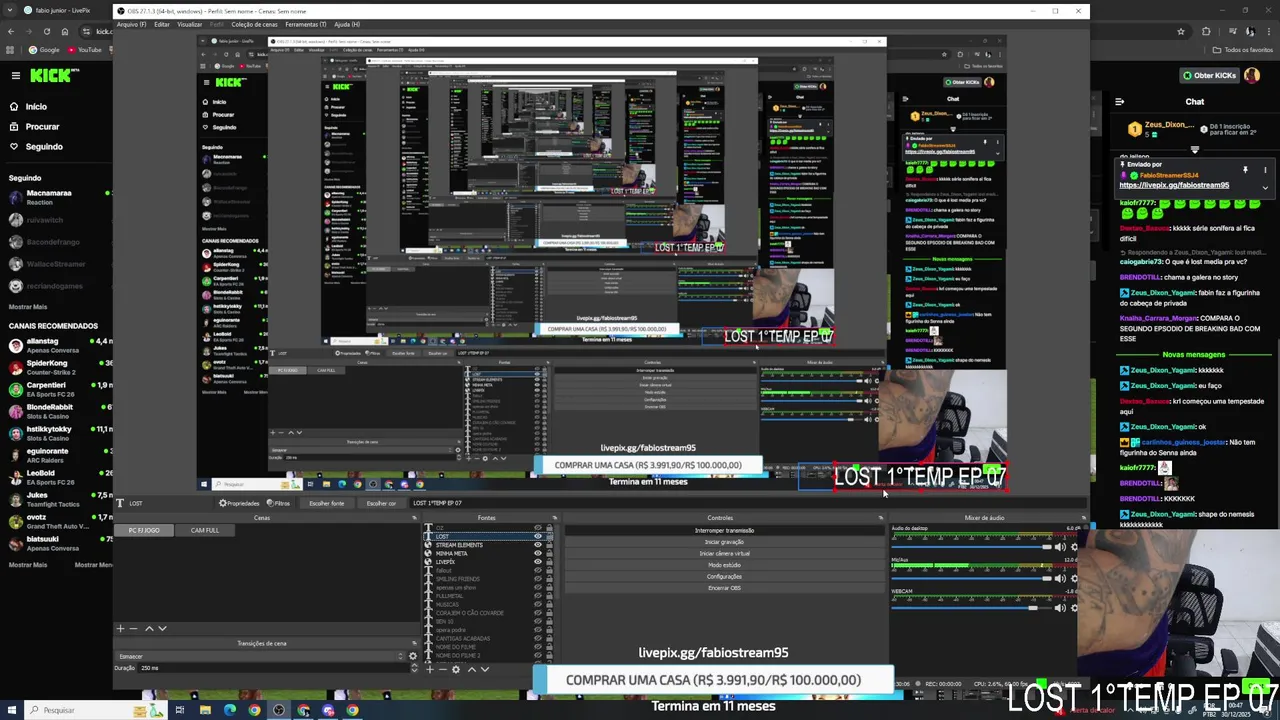Open the Arquivo menu in OBS
Viewport: 1280px width, 720px height.
tap(131, 24)
